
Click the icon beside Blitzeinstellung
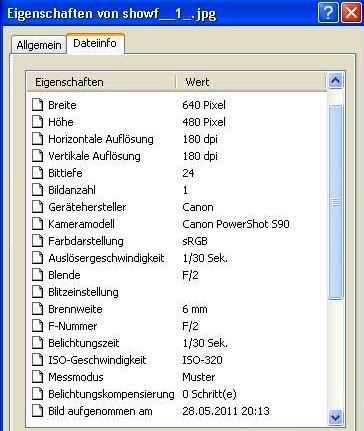[x=38, y=292]
